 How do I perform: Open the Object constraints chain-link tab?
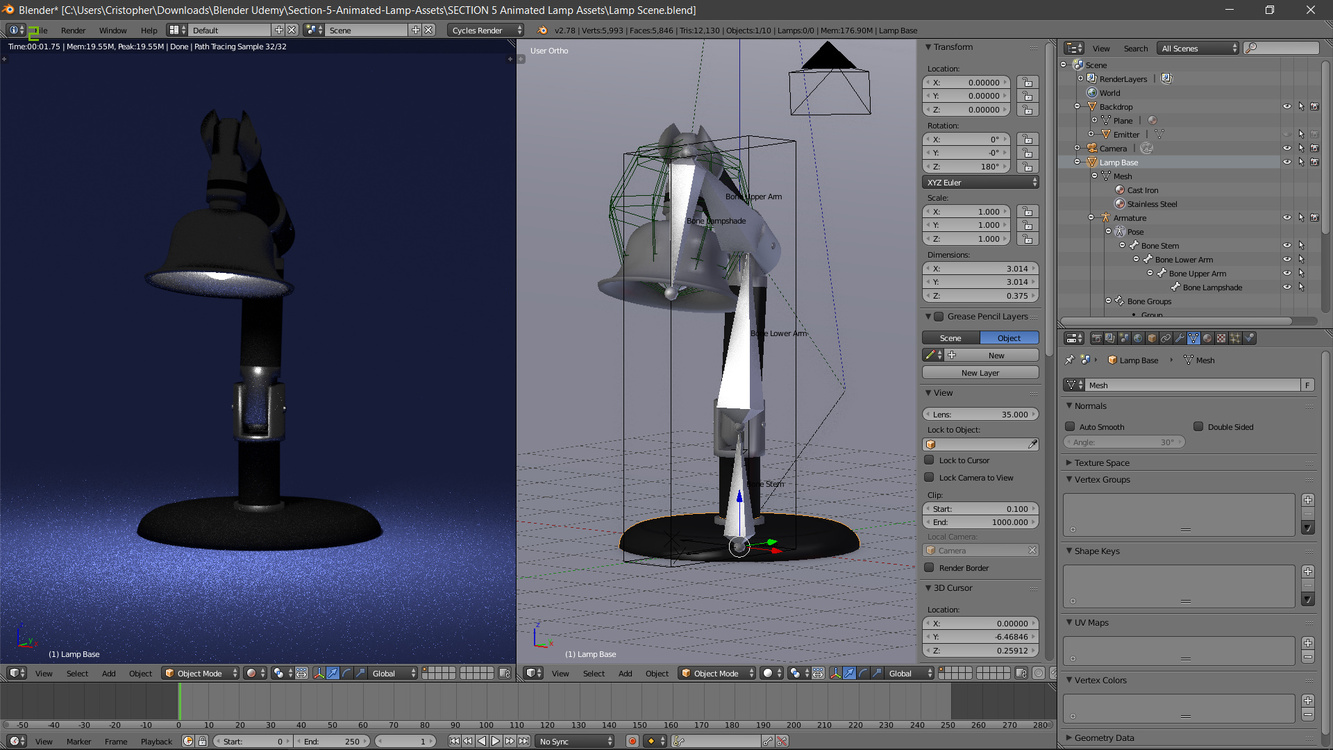point(1165,338)
